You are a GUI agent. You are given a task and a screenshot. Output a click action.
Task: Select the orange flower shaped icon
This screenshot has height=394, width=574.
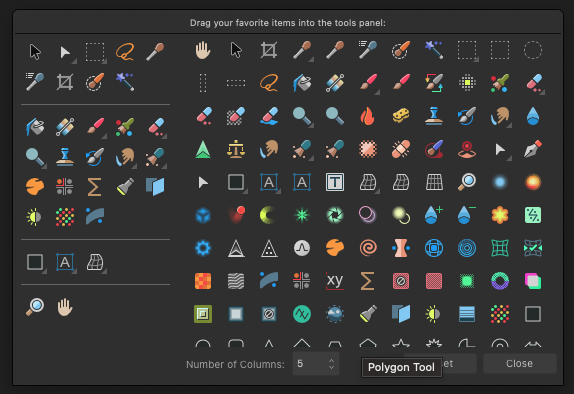point(500,215)
